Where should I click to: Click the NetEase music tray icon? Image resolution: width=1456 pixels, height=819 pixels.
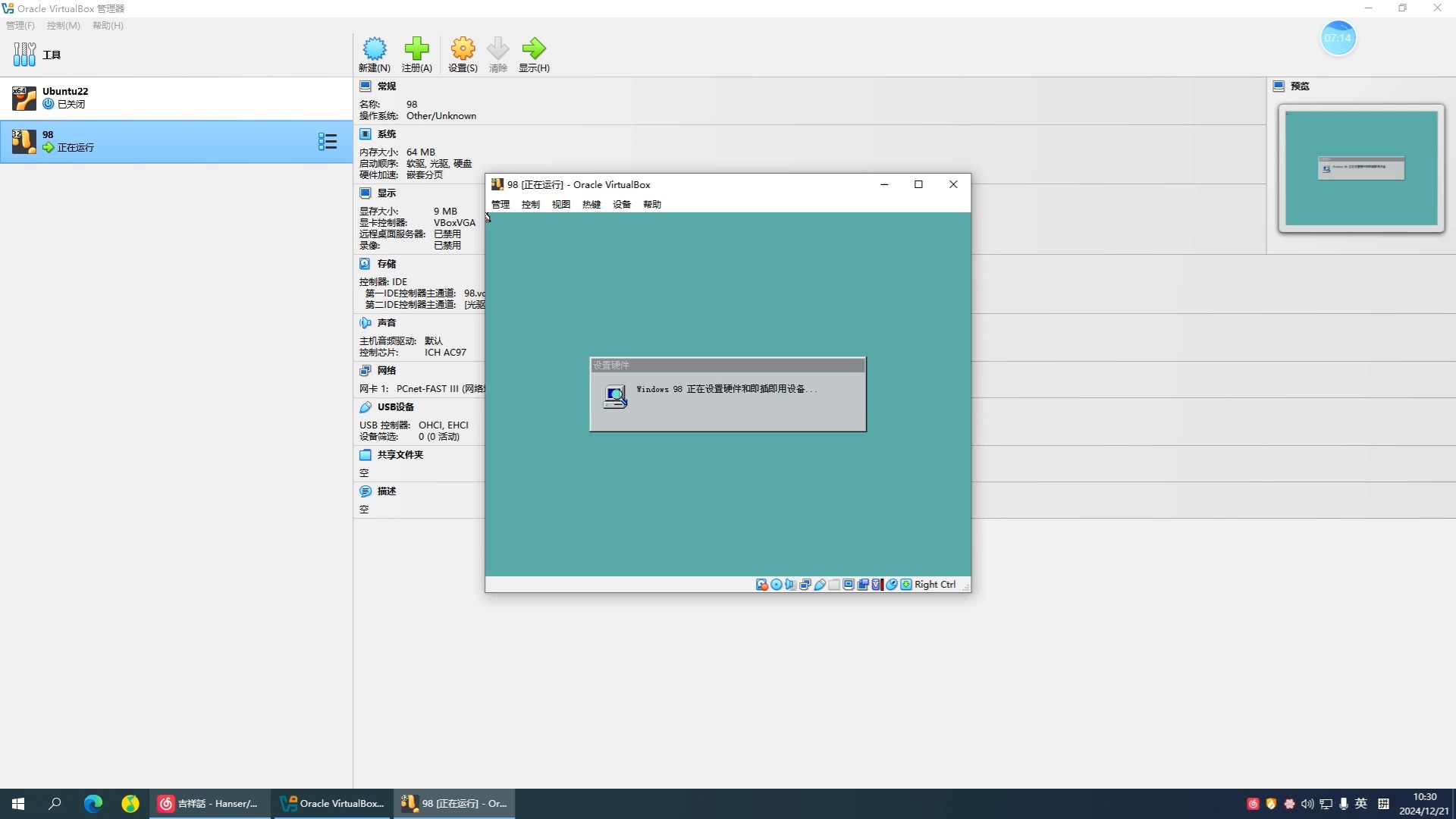tap(1253, 804)
